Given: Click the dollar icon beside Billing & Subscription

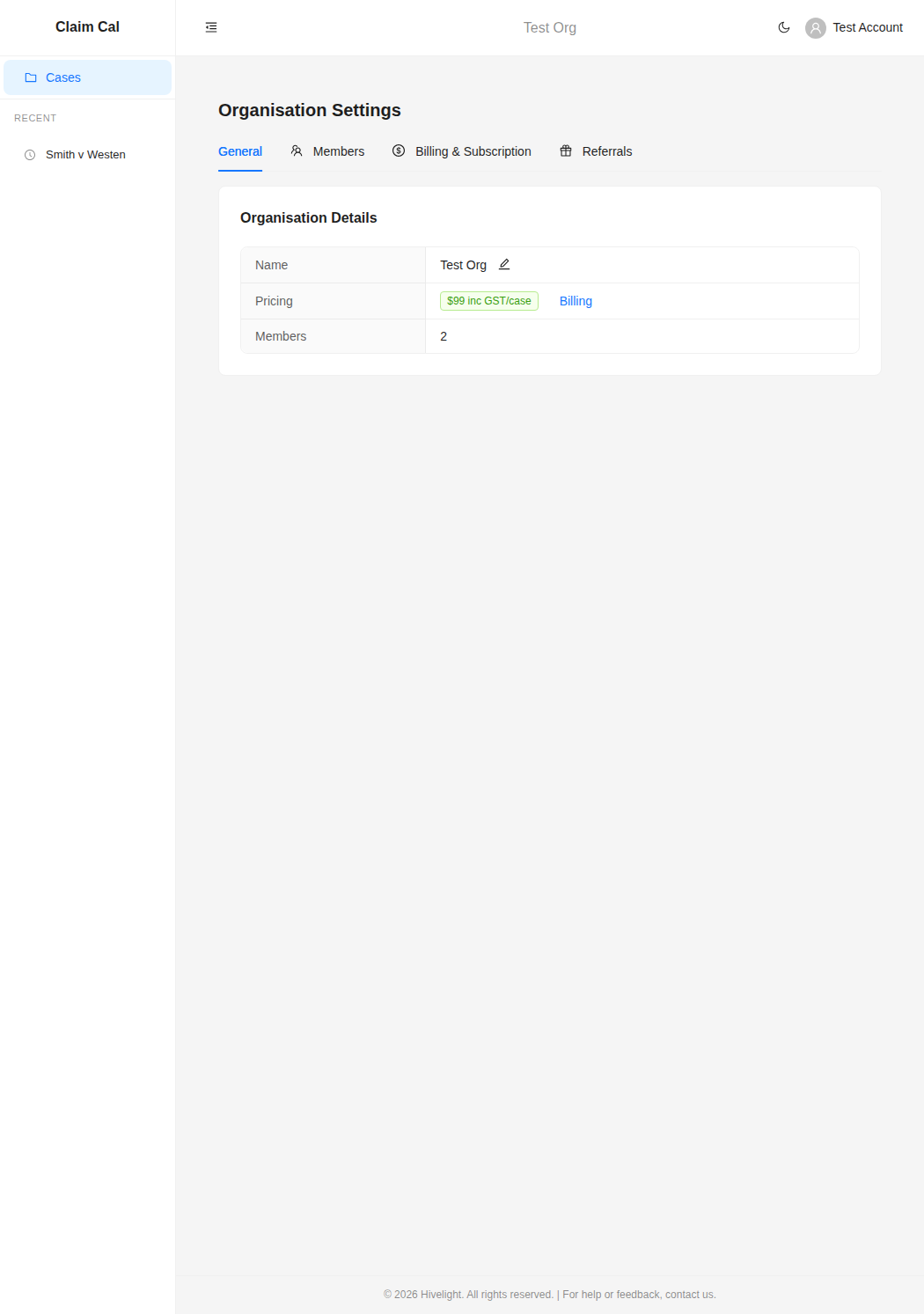Looking at the screenshot, I should pos(399,150).
